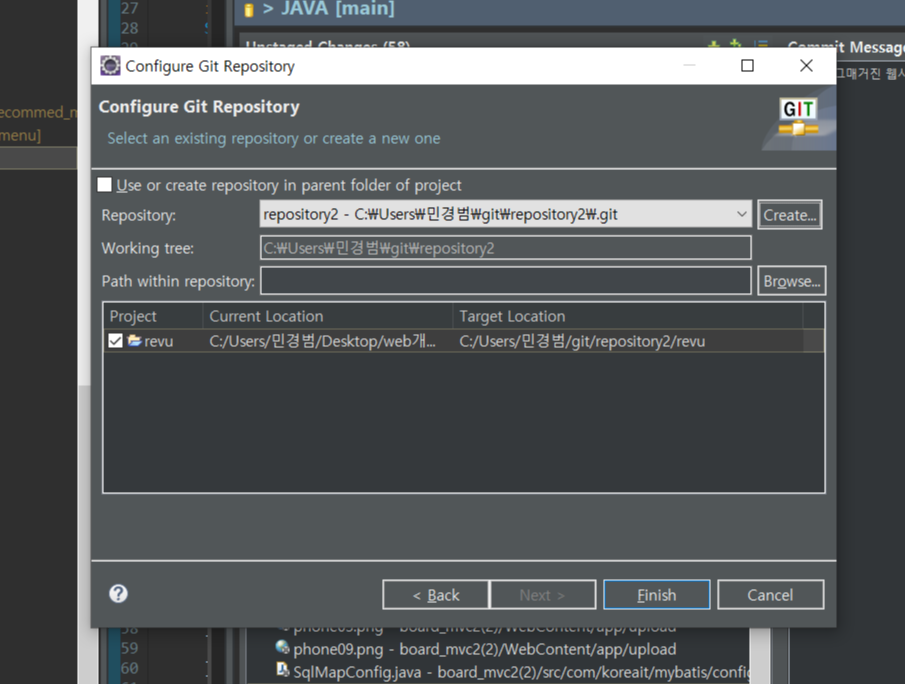The height and width of the screenshot is (684, 905).
Task: Click the Finish button
Action: 656,595
